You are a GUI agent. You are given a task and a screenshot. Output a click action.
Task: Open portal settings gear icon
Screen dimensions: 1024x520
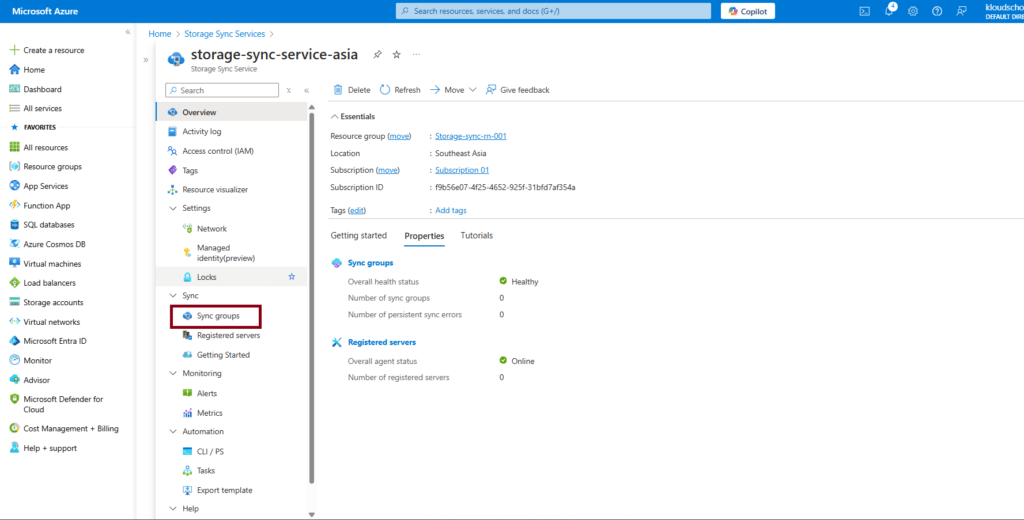click(912, 11)
